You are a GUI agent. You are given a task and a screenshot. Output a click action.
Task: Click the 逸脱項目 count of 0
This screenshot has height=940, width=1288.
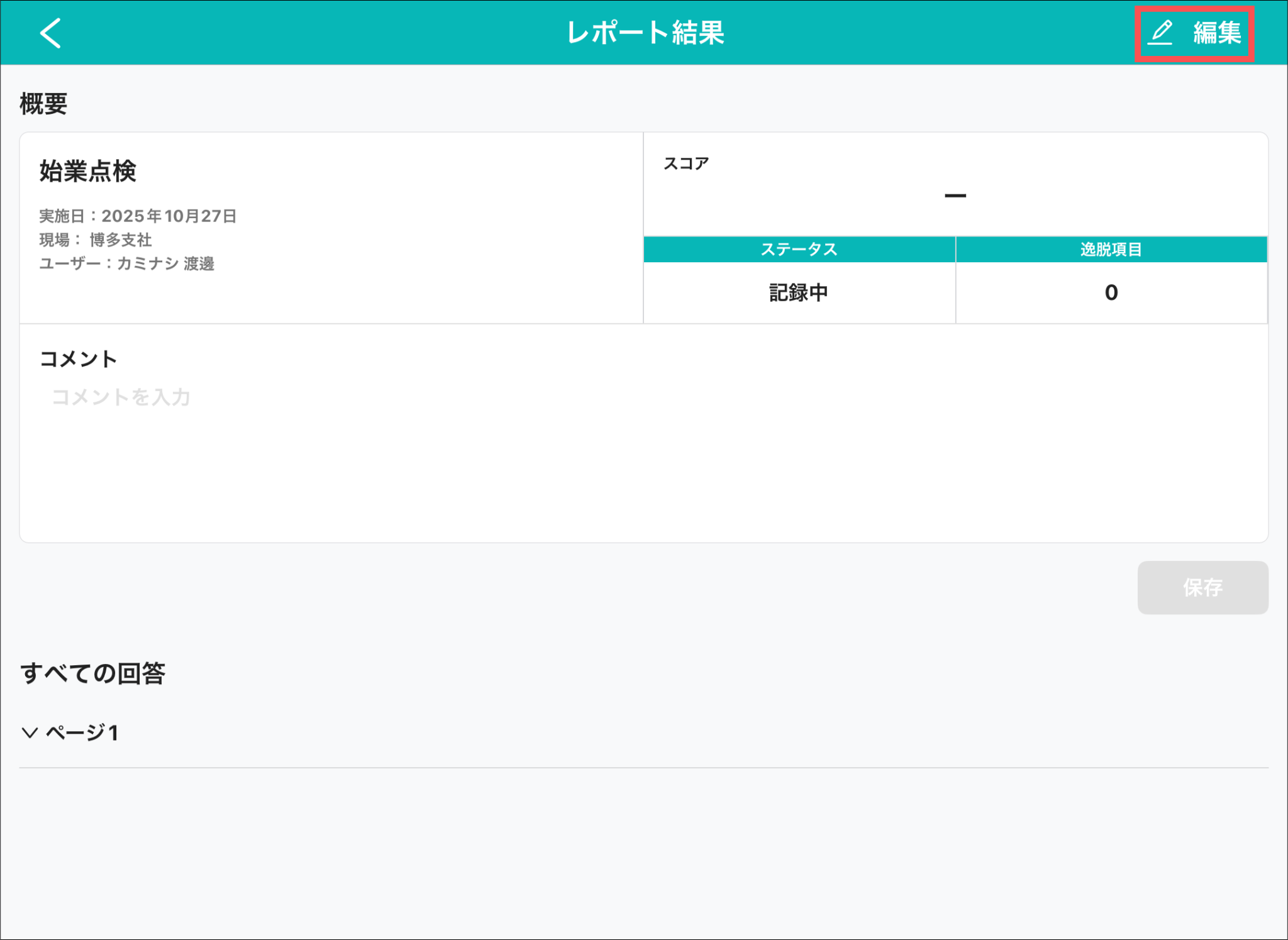[1111, 292]
